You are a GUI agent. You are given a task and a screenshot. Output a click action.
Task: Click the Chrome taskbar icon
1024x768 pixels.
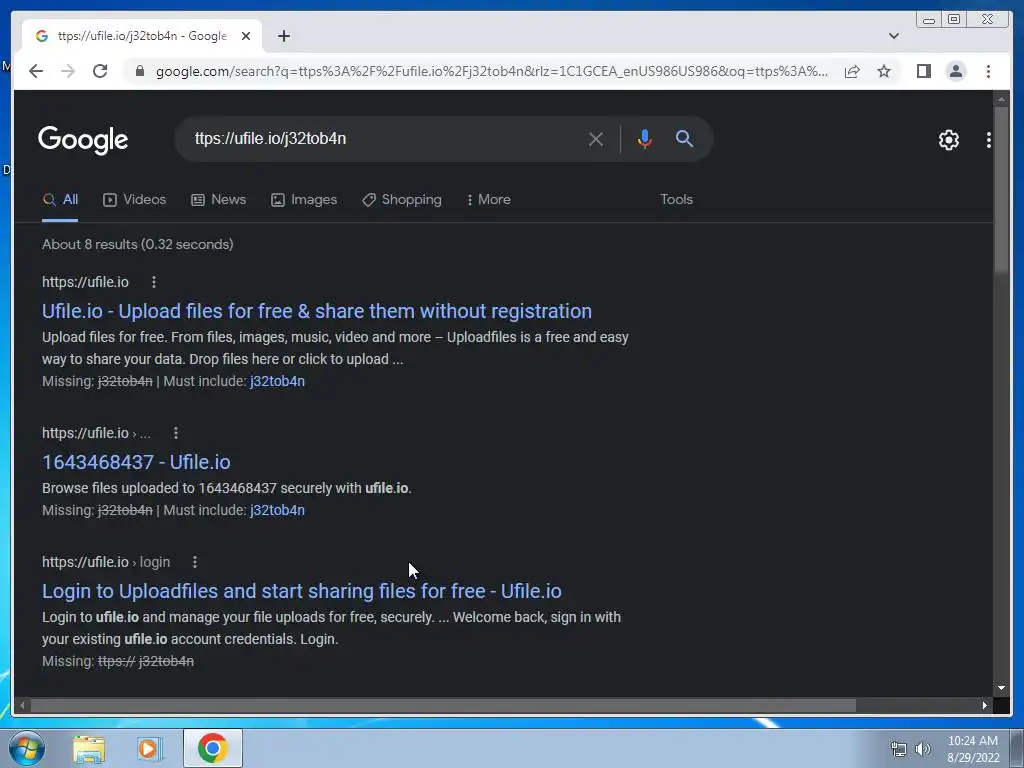[x=212, y=749]
